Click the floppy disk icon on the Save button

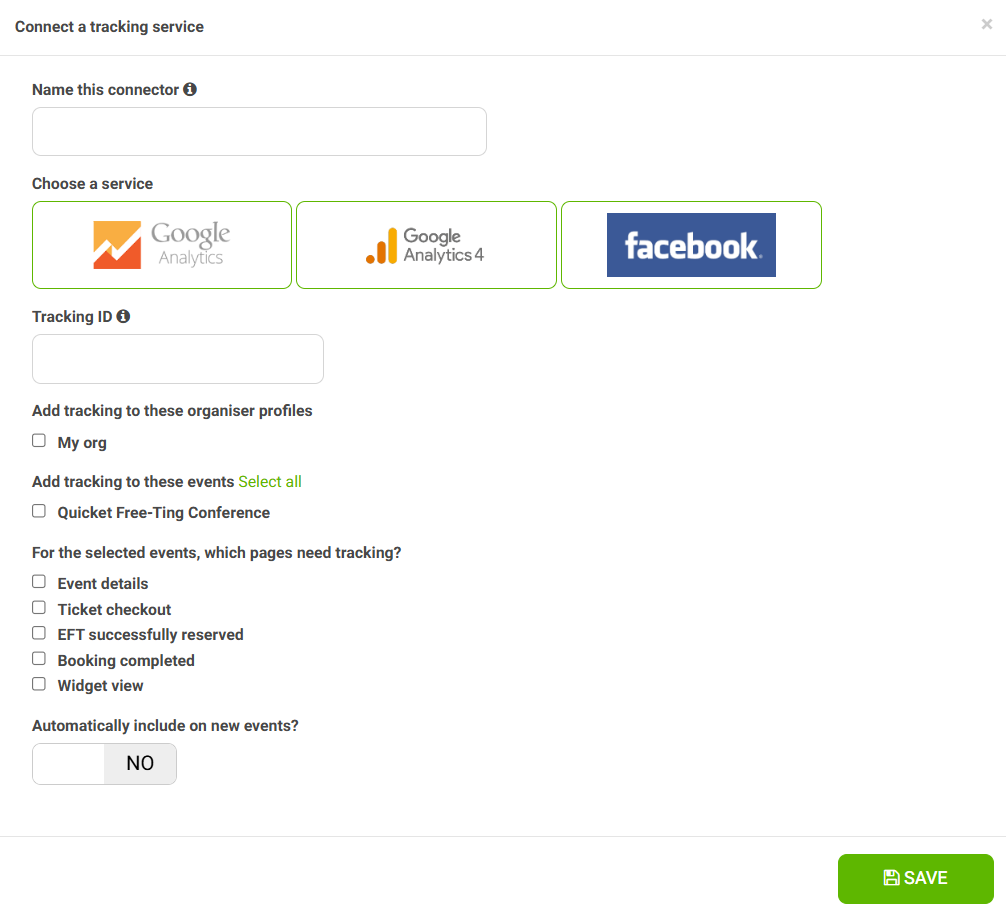pos(891,878)
